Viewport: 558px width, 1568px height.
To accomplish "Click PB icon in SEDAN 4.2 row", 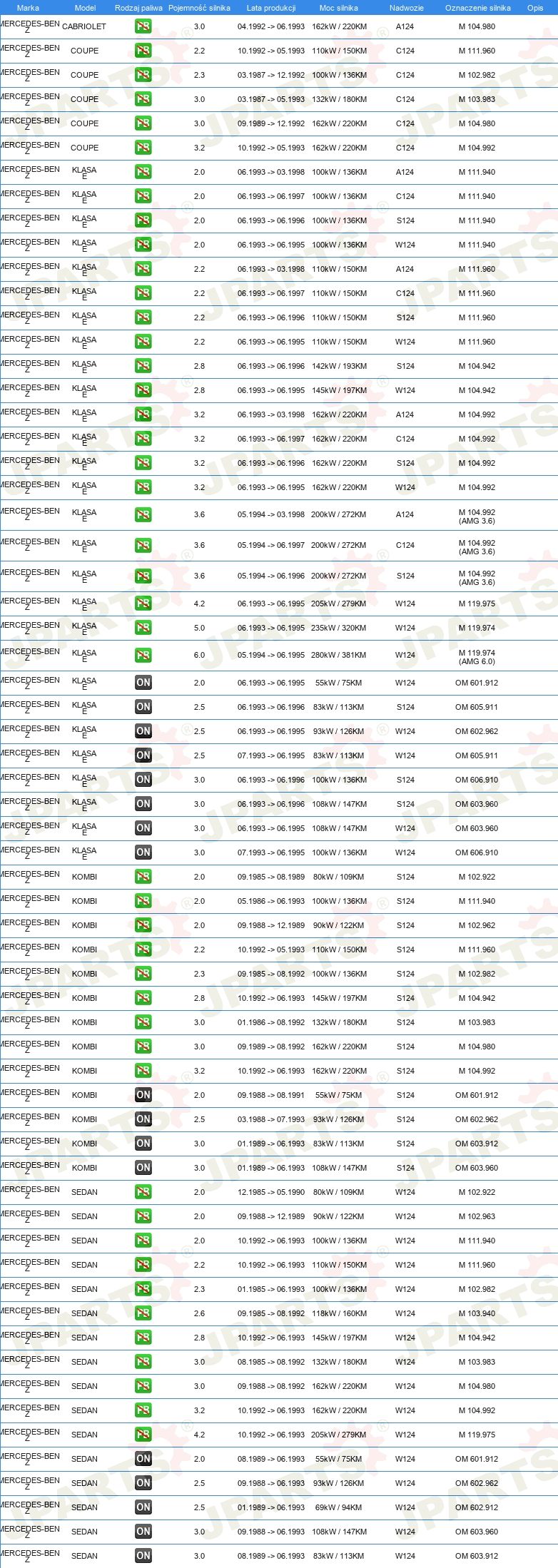I will [x=143, y=1435].
